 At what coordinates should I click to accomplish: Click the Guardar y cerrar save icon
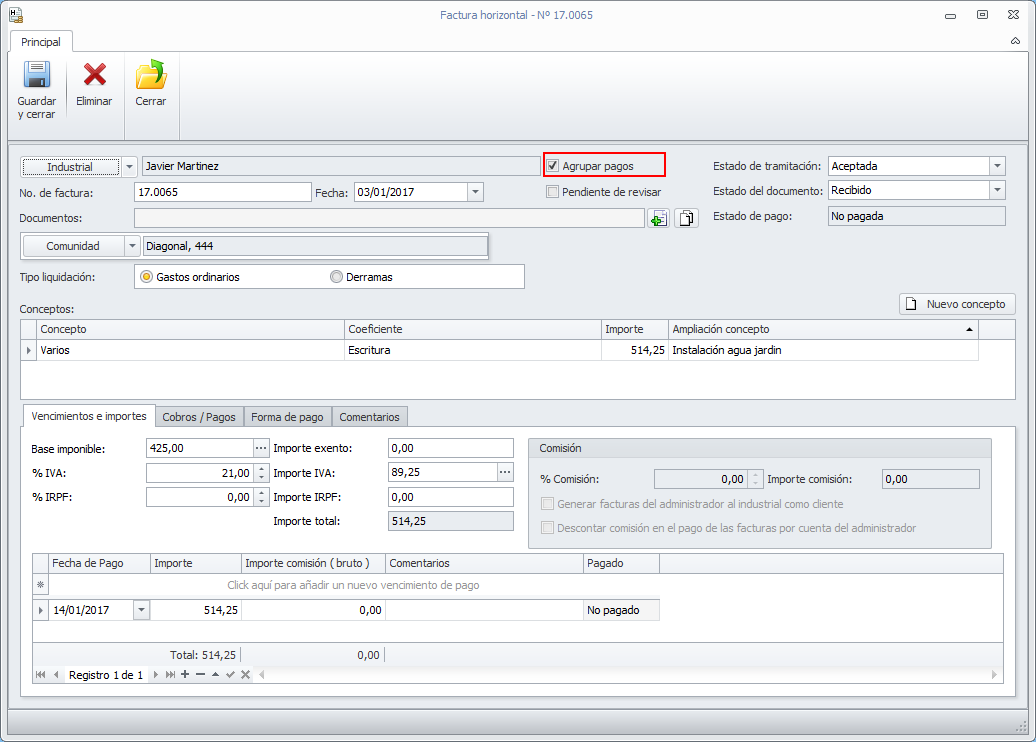pos(37,77)
